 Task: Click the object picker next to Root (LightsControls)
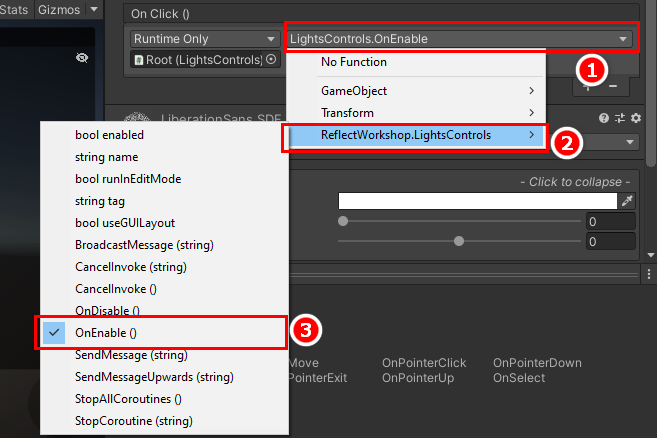tap(271, 60)
